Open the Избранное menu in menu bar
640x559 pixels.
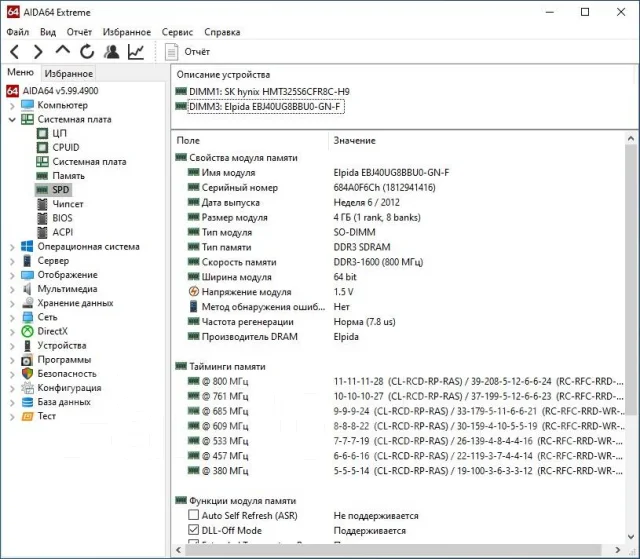(127, 32)
